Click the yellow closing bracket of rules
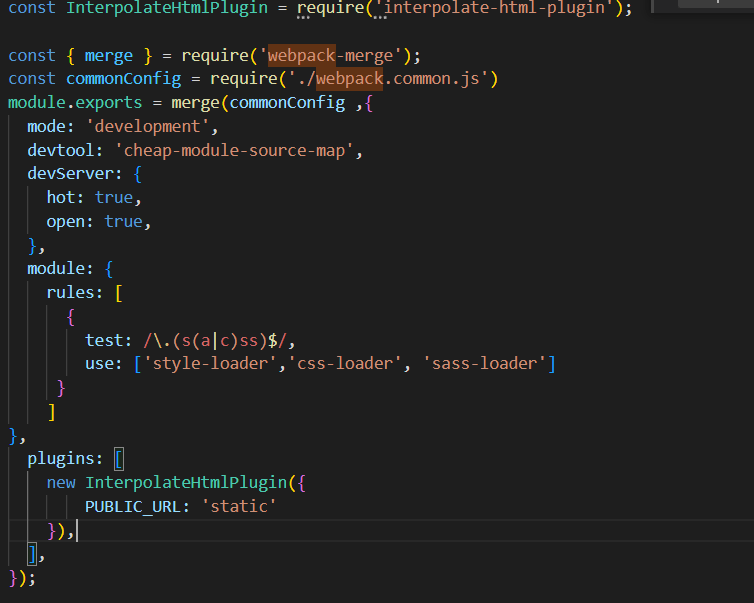This screenshot has height=603, width=754. tap(51, 412)
